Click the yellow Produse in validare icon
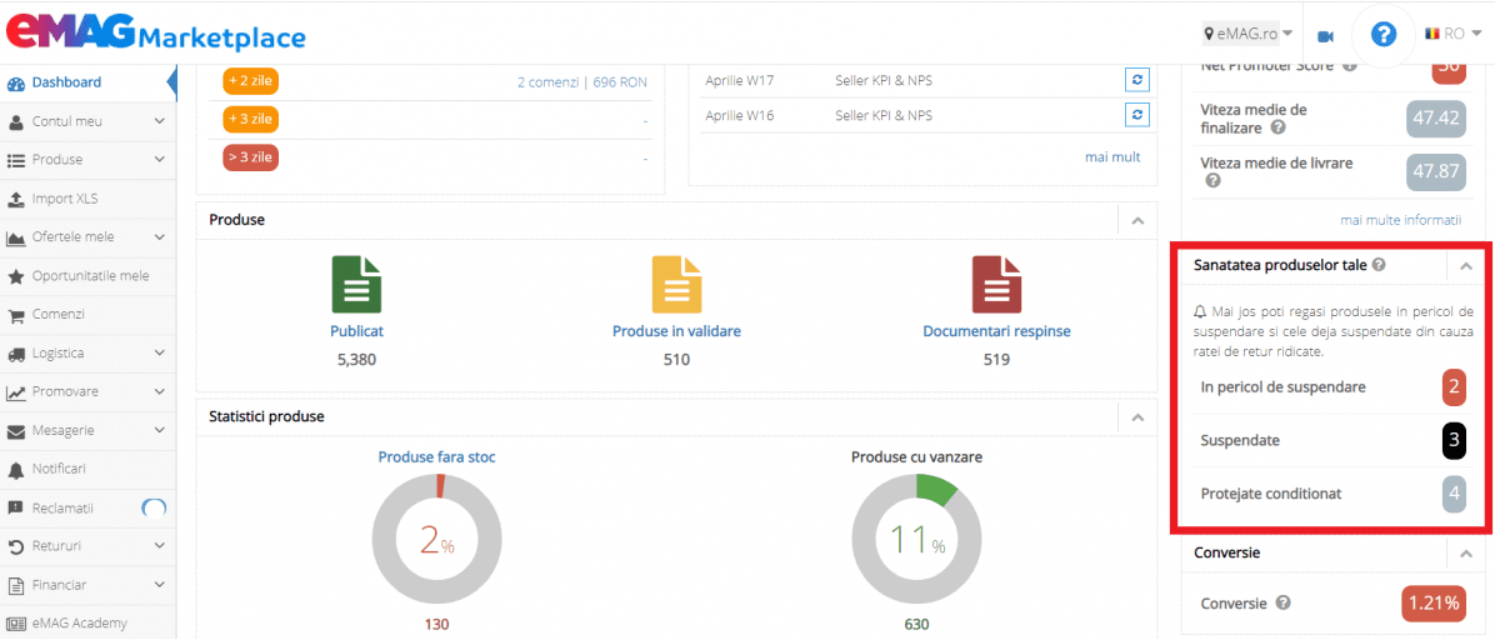The width and height of the screenshot is (1495, 639). pos(677,285)
